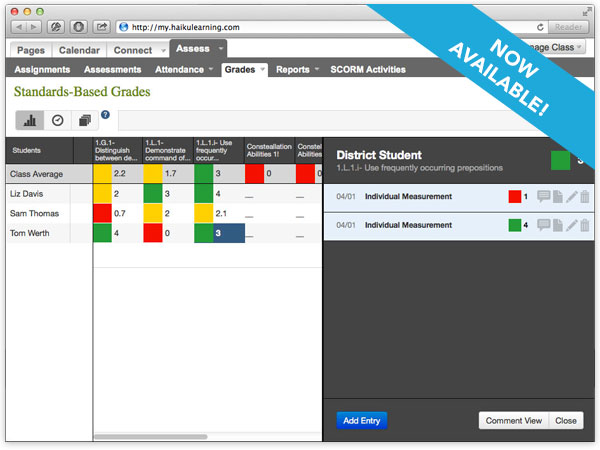Open SCORM Activities section

tap(366, 70)
